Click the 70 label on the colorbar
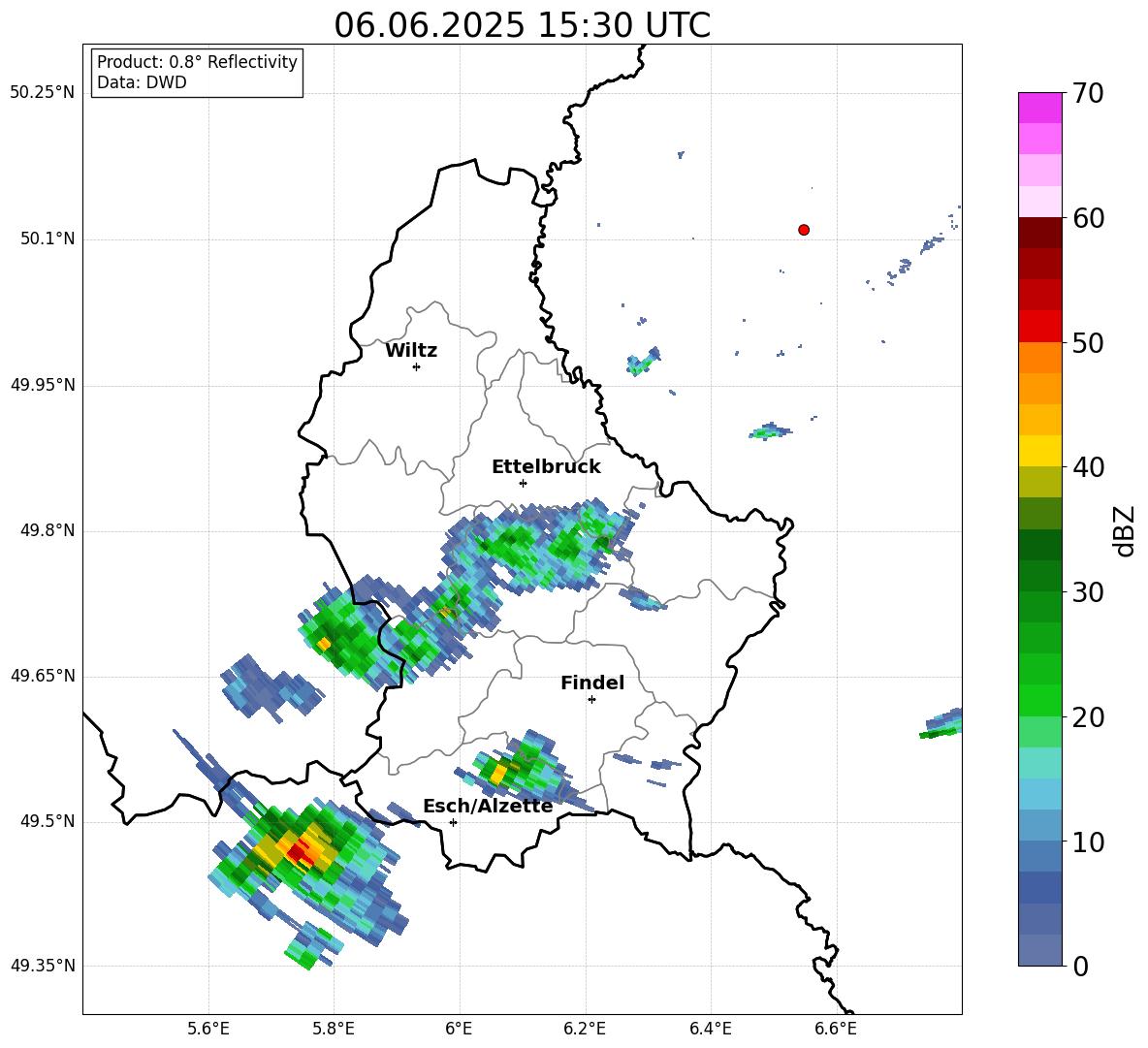1148x1048 pixels. 1087,94
